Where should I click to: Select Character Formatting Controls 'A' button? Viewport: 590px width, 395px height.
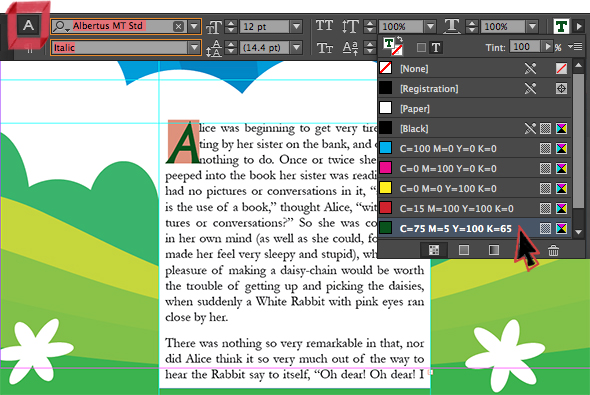[x=28, y=26]
